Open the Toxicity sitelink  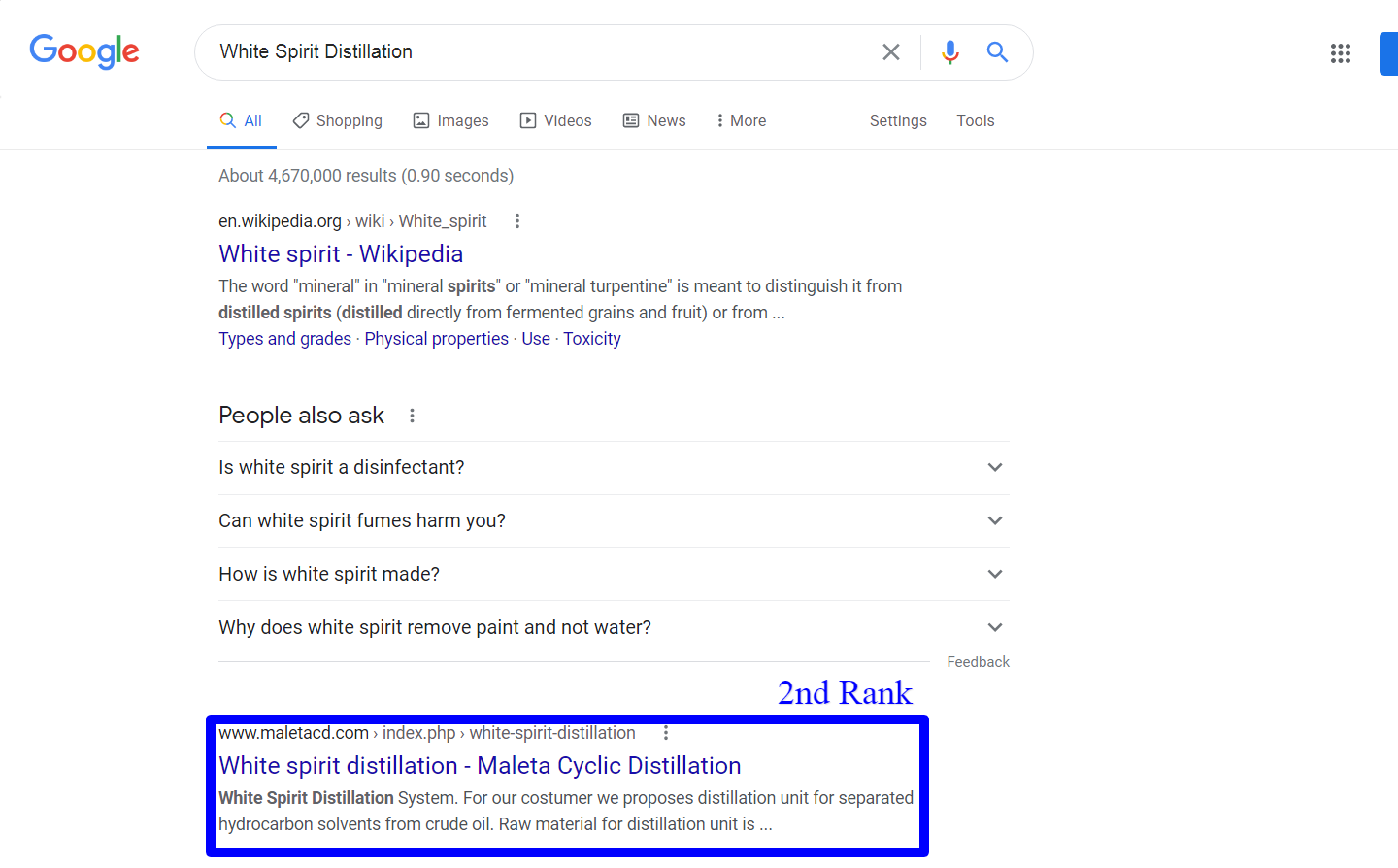pos(592,339)
